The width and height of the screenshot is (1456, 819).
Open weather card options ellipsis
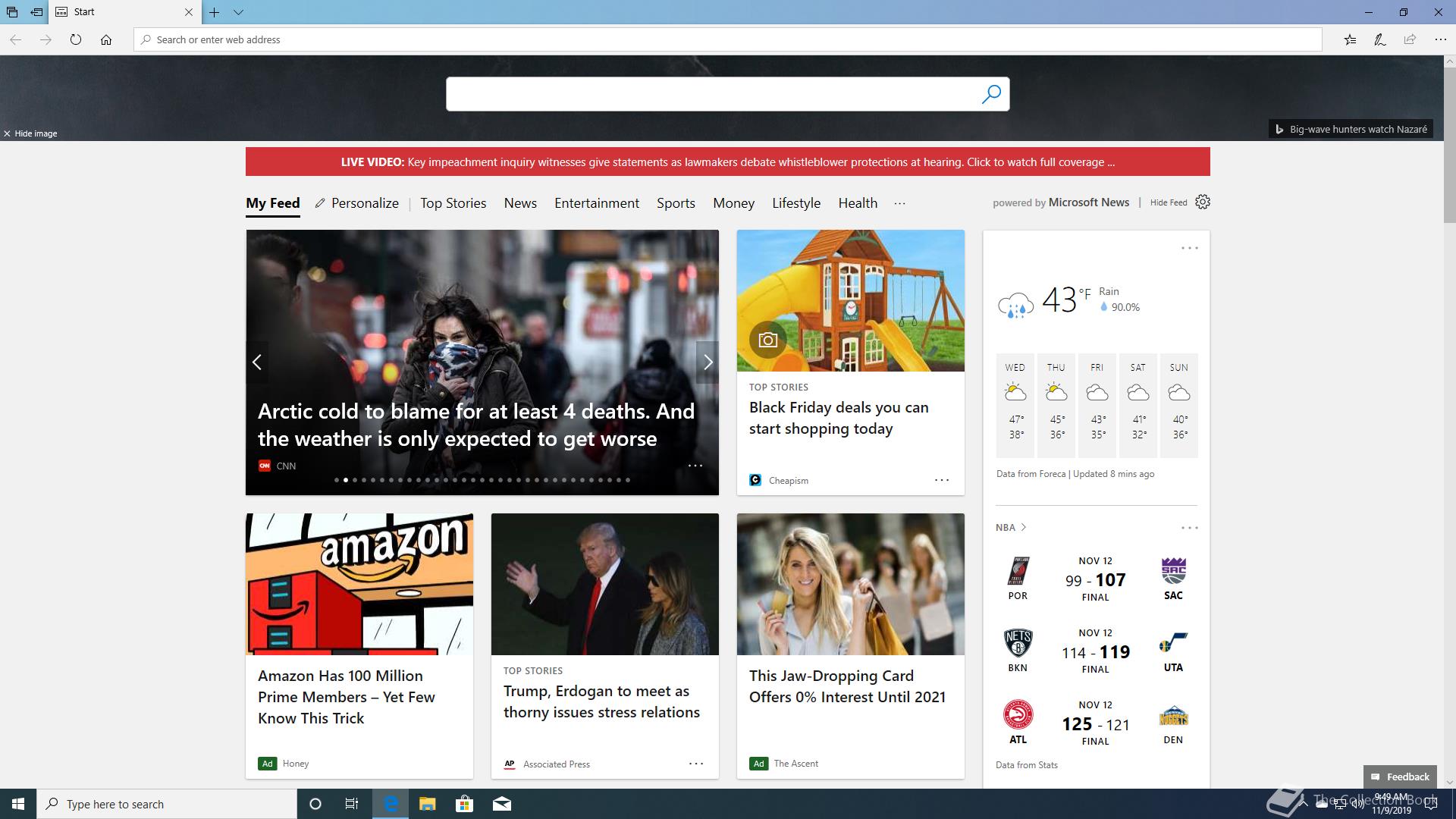coord(1190,248)
